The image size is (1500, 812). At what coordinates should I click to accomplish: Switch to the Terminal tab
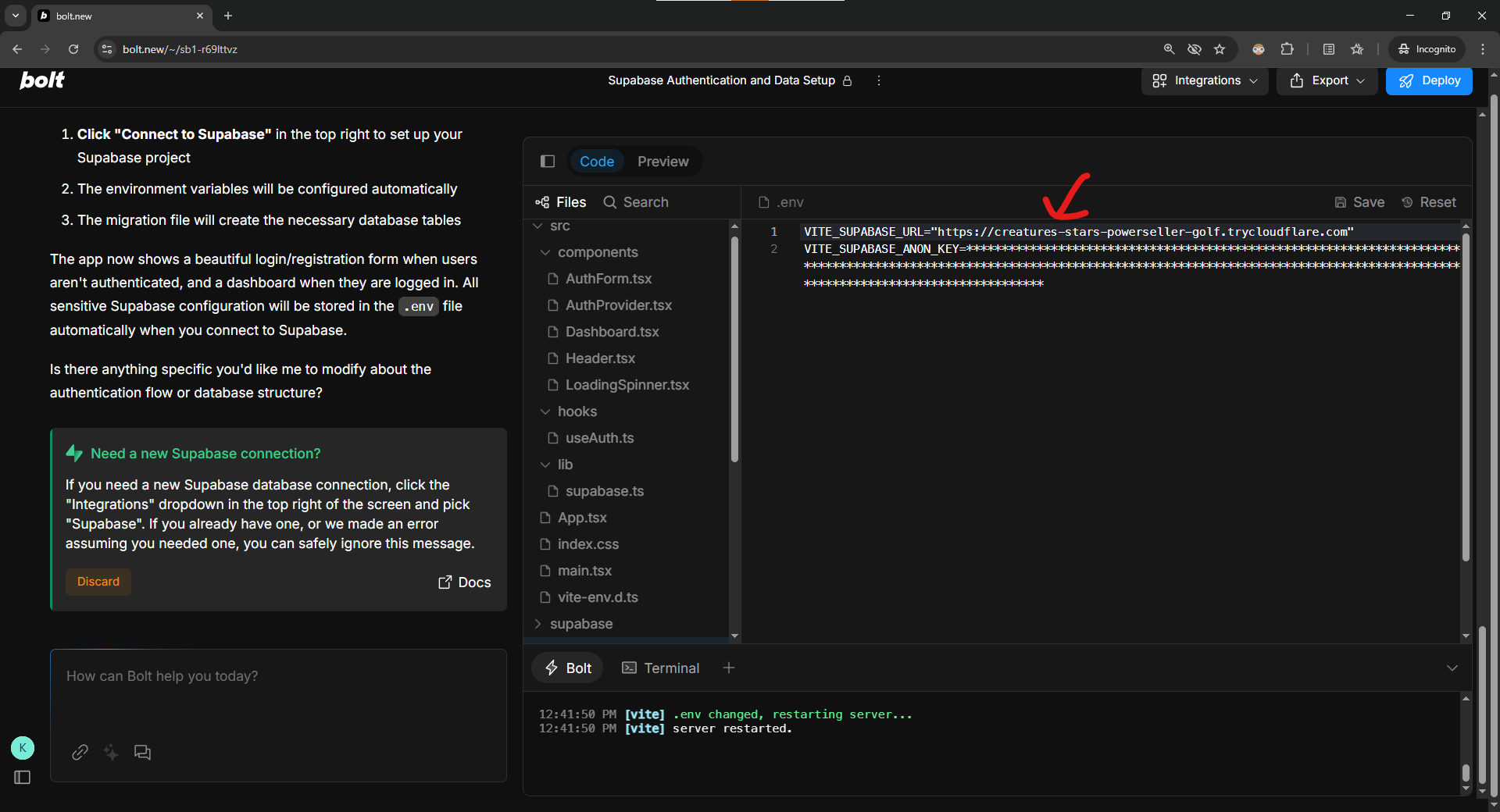pyautogui.click(x=661, y=668)
